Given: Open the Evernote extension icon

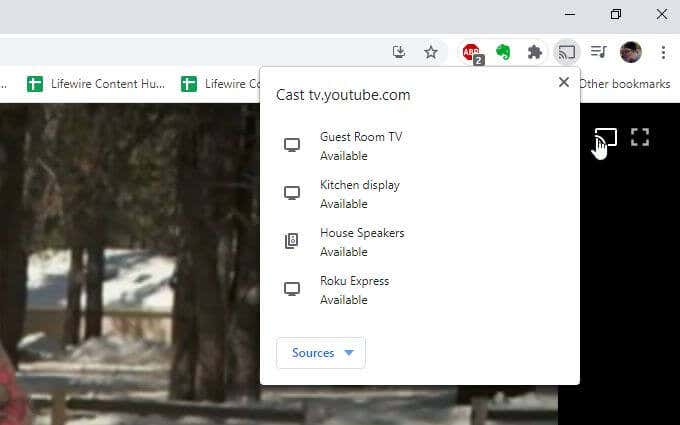Looking at the screenshot, I should pyautogui.click(x=503, y=52).
